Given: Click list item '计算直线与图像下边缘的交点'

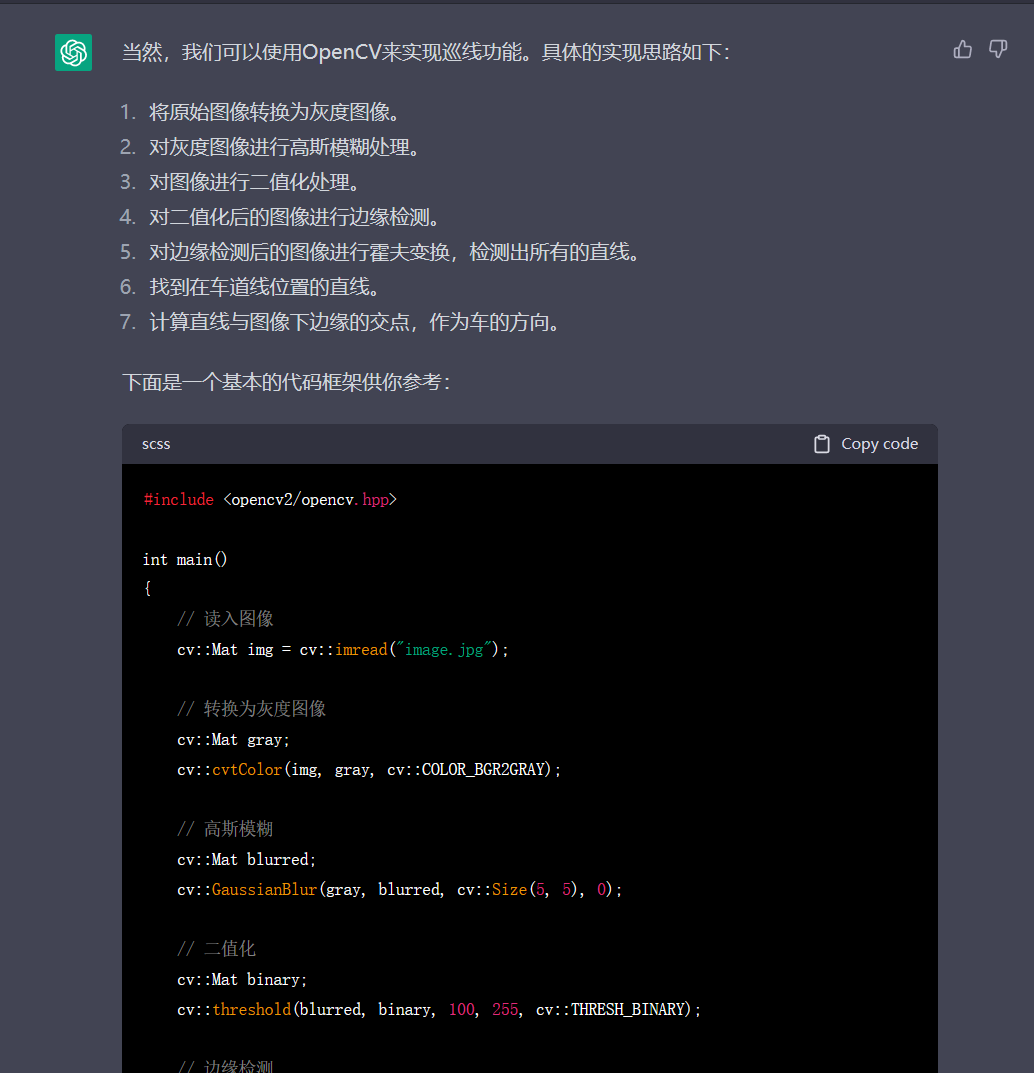Looking at the screenshot, I should tap(354, 322).
